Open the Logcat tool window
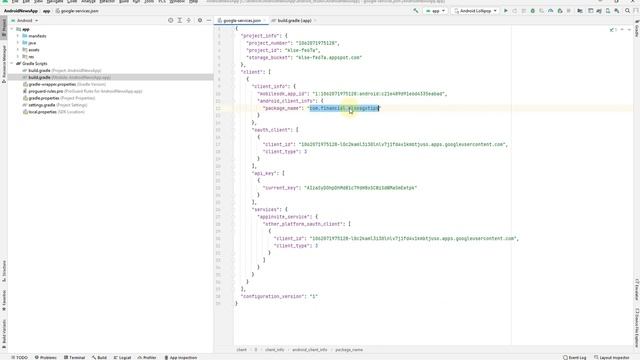This screenshot has width=640, height=360. pos(122,357)
